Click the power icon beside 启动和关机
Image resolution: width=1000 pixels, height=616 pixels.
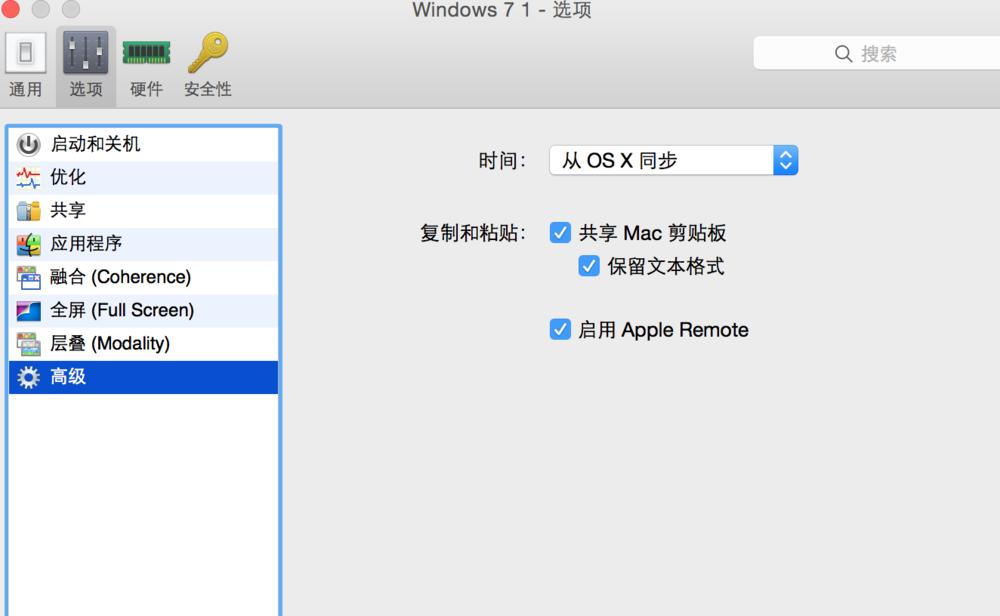pyautogui.click(x=28, y=145)
